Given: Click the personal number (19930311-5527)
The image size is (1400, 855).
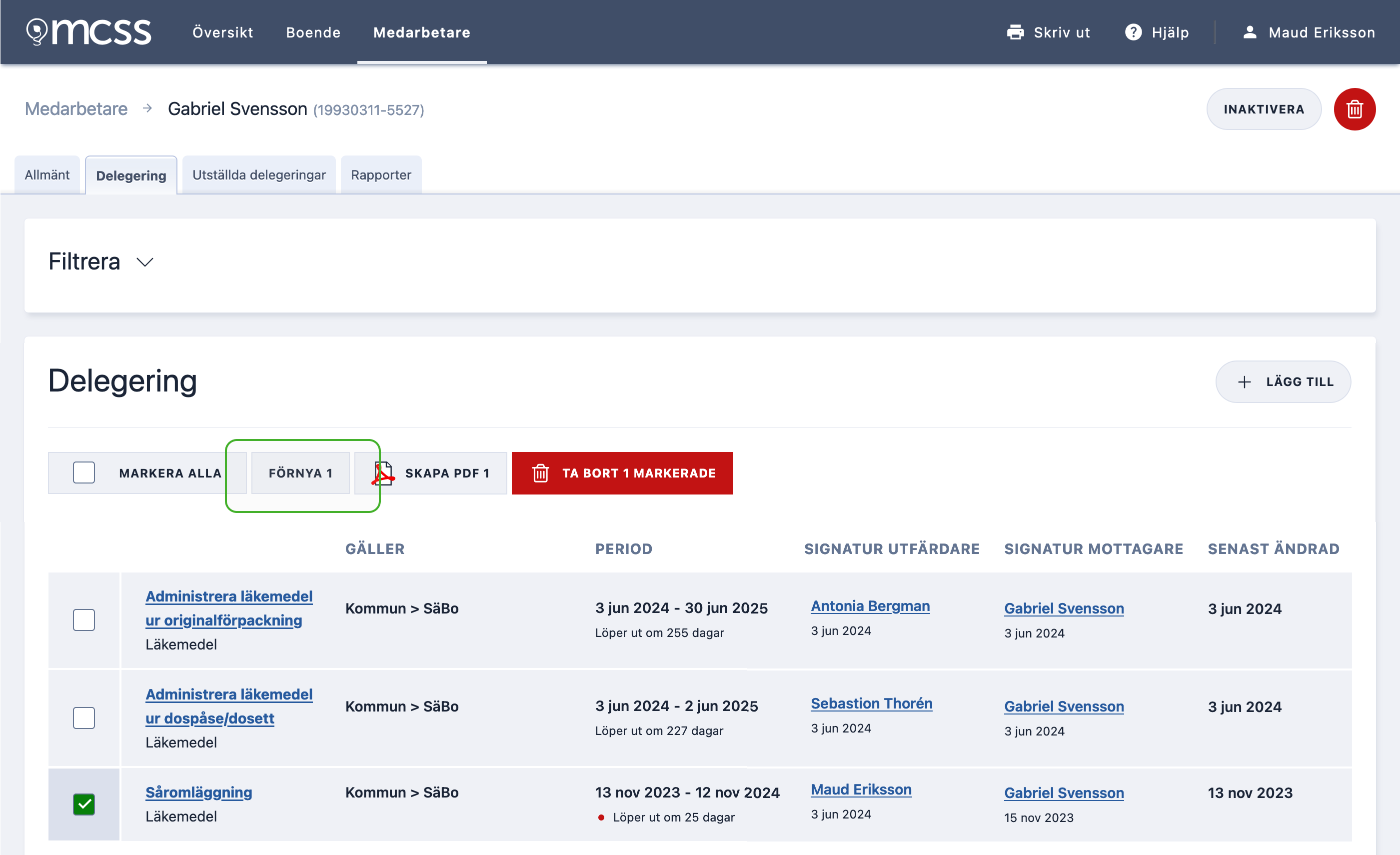Looking at the screenshot, I should 369,109.
